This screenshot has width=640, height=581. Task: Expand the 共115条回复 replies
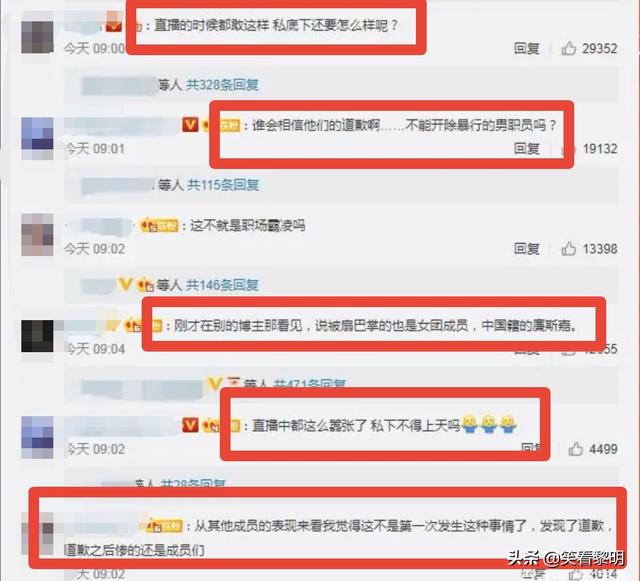(223, 185)
